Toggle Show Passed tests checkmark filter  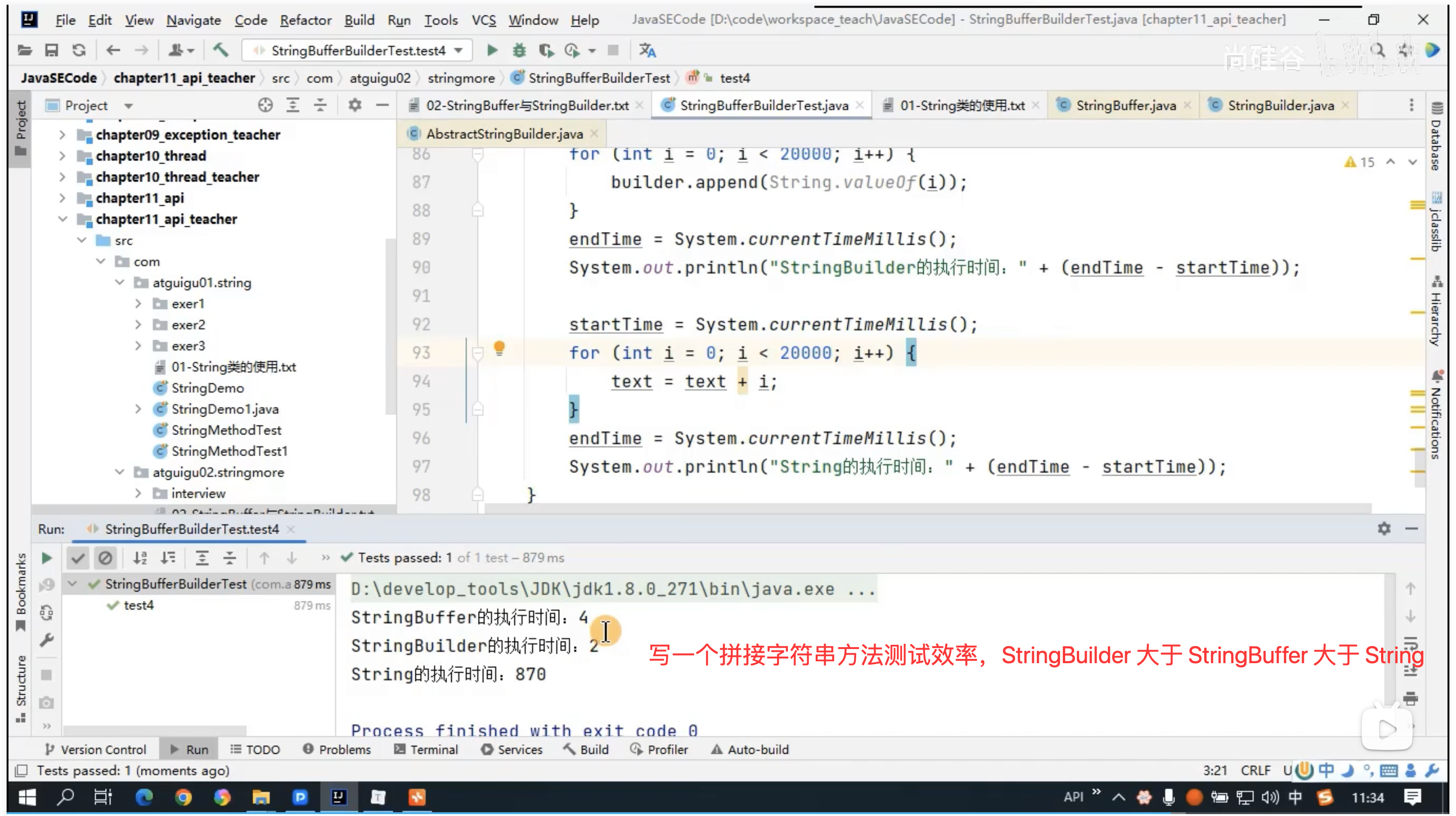78,558
